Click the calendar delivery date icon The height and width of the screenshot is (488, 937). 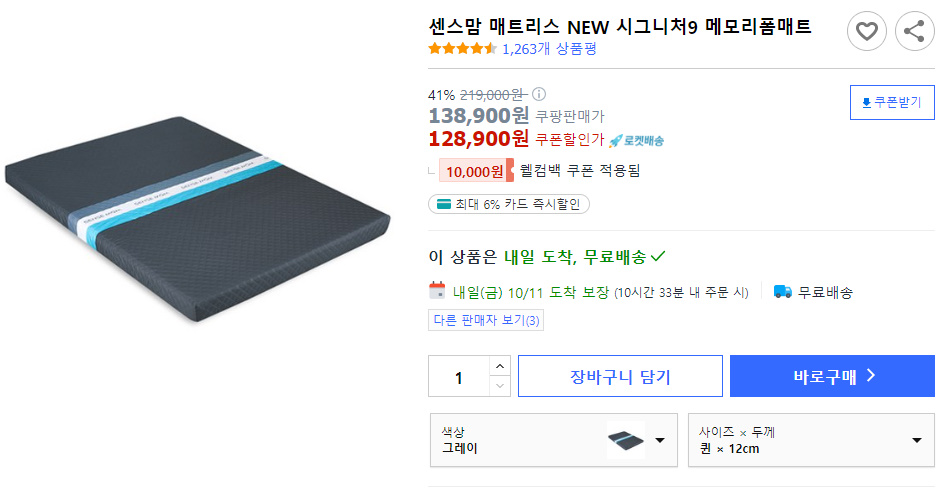437,291
